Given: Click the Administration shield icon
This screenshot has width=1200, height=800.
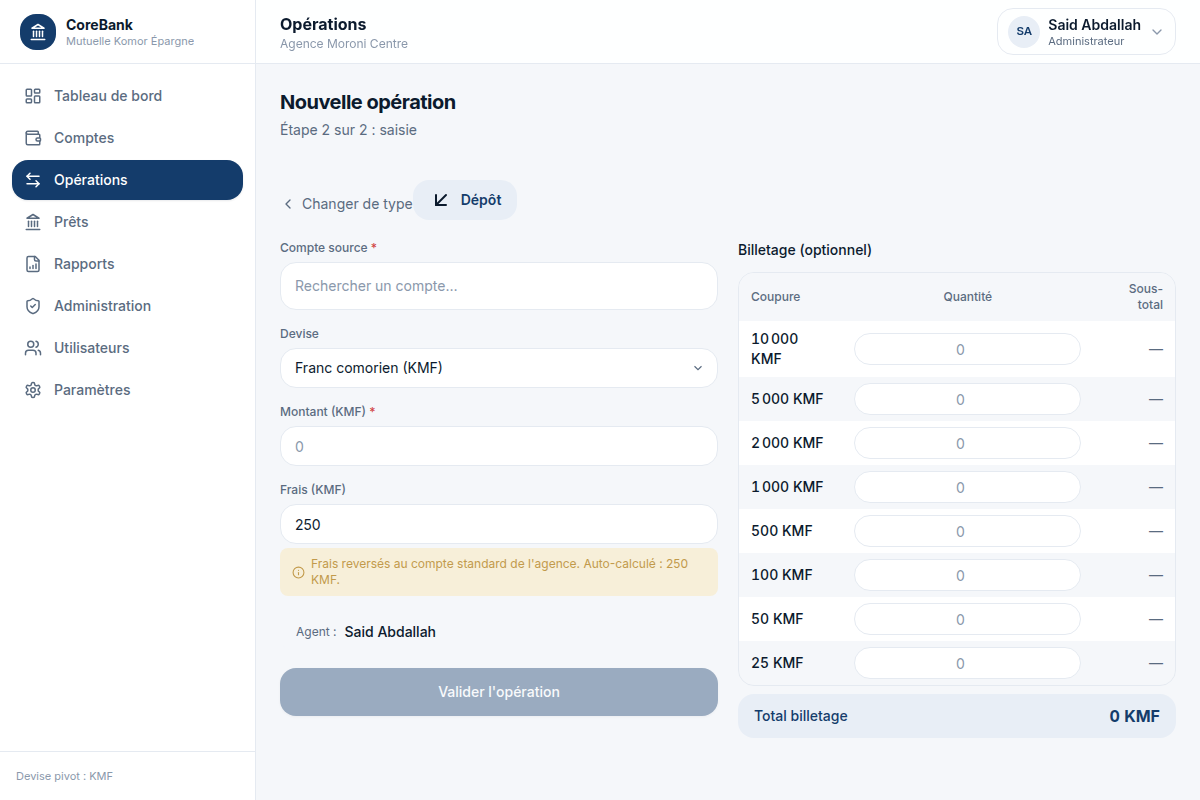Looking at the screenshot, I should 33,306.
